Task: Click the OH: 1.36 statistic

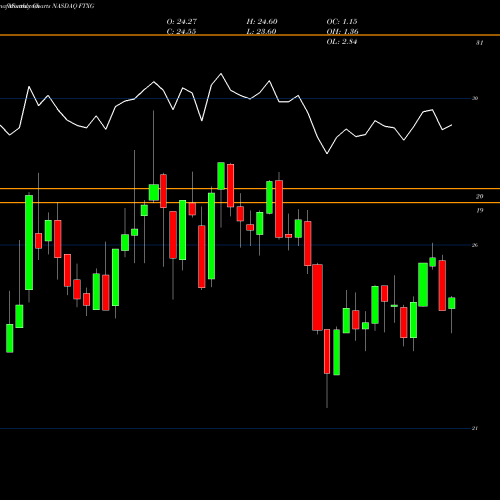Action: (342, 32)
